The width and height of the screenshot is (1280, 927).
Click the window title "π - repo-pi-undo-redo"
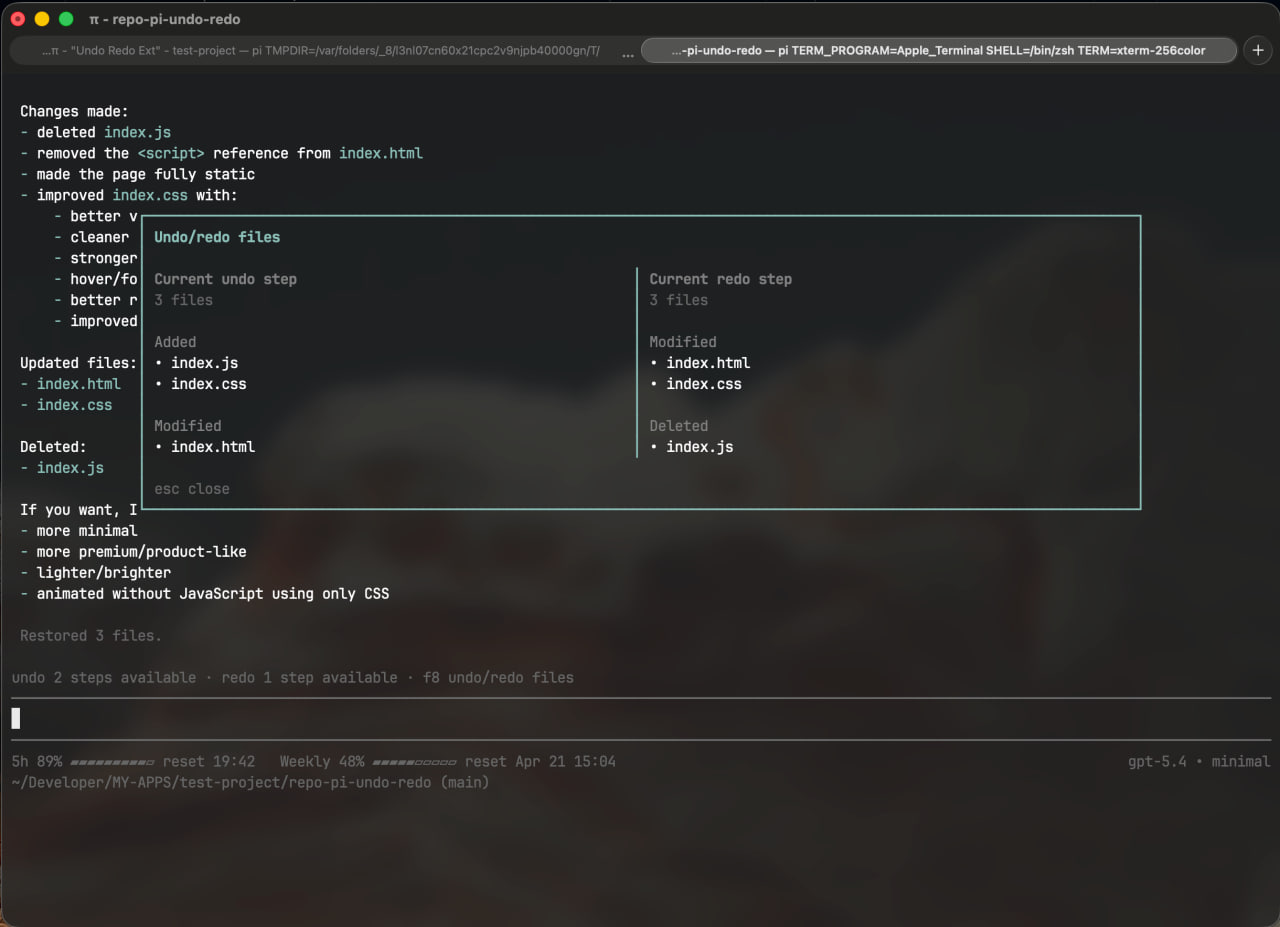click(165, 19)
